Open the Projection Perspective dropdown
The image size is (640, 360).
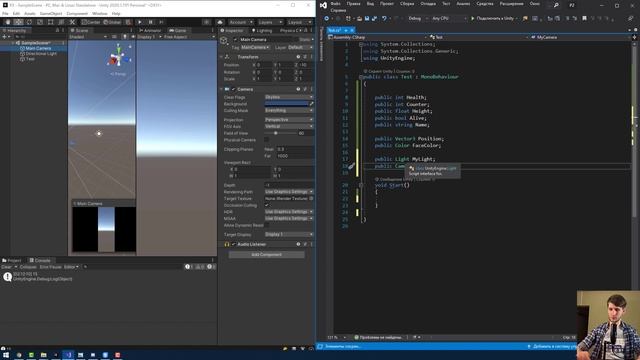click(289, 120)
